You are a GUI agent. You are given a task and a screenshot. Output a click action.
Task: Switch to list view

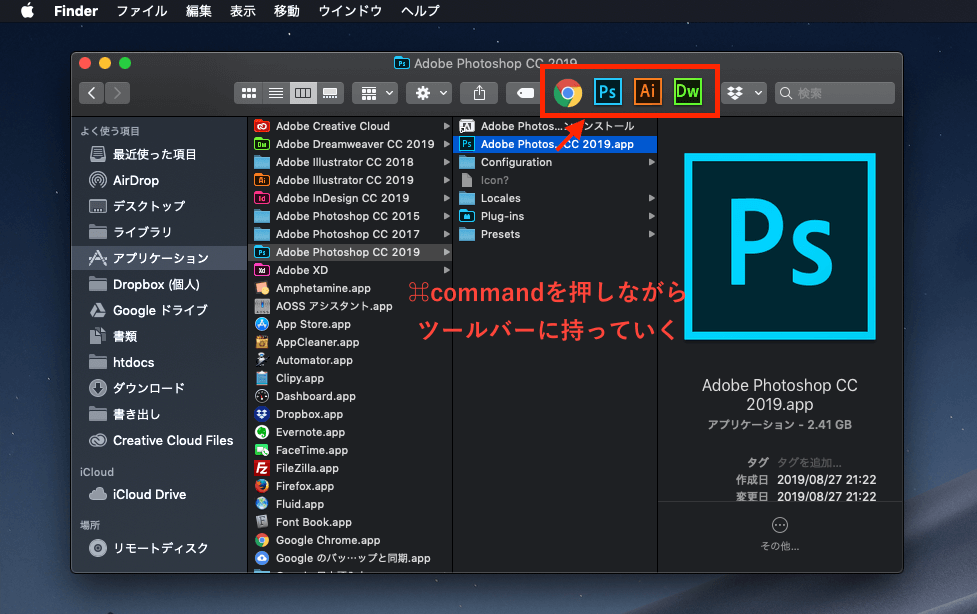[276, 94]
